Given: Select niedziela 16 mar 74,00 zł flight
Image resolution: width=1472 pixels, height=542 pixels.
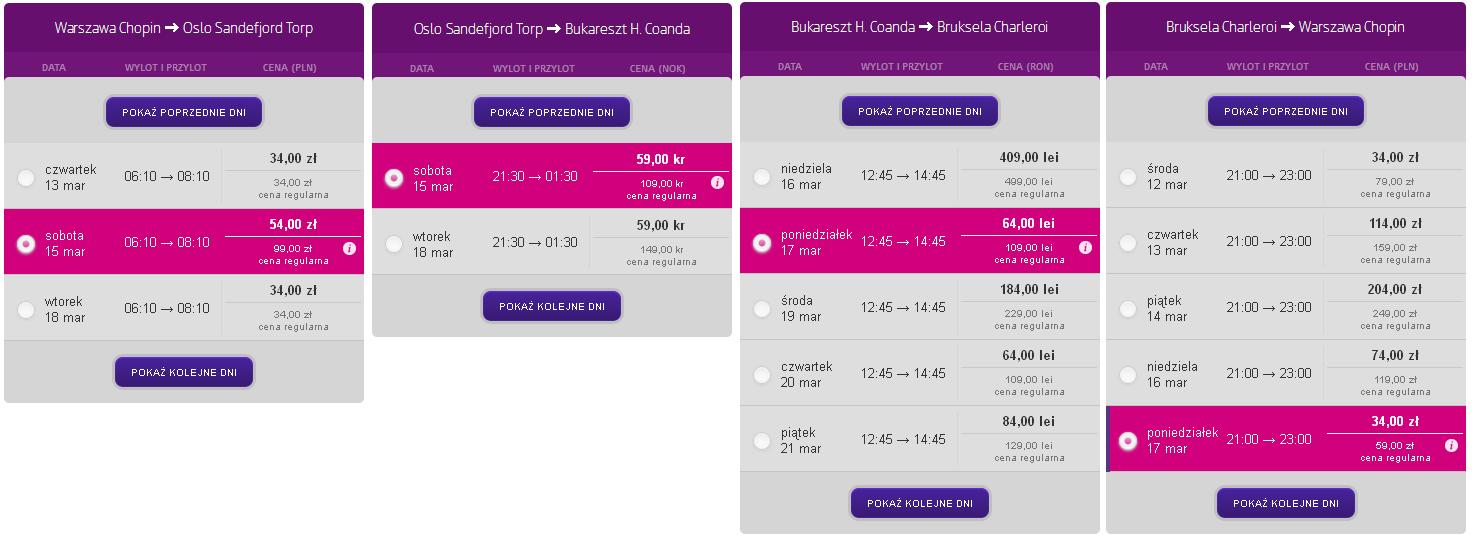Looking at the screenshot, I should pos(1128,375).
